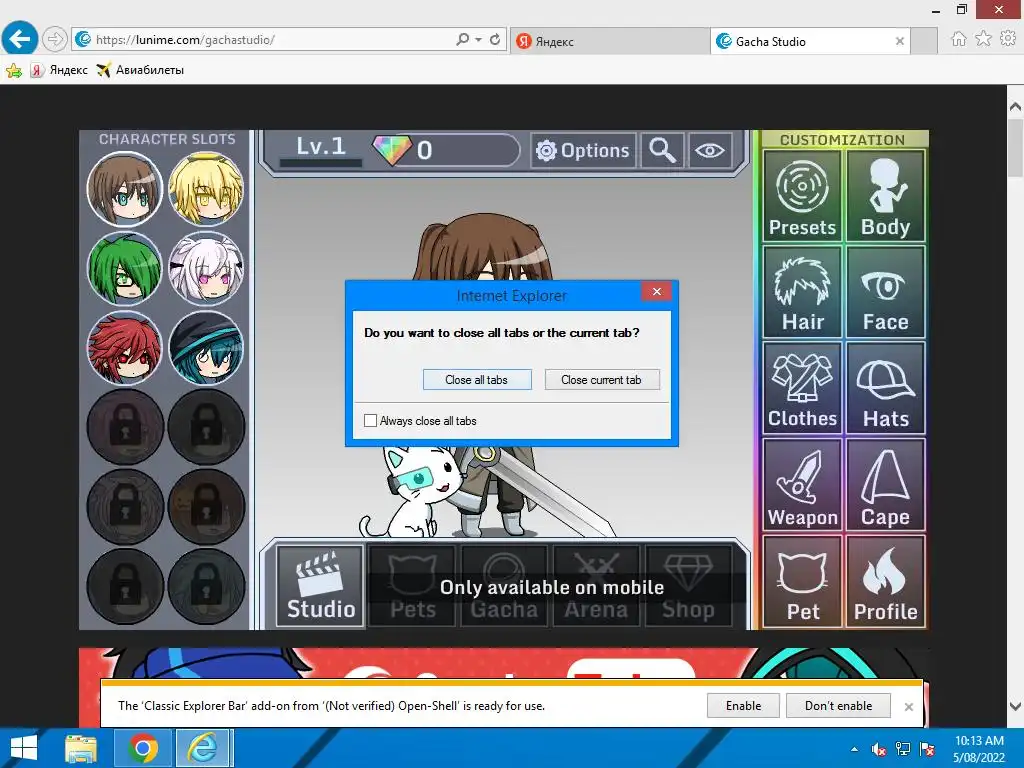Enable the Classic Explorer Bar add-on
The image size is (1024, 768).
(x=743, y=705)
